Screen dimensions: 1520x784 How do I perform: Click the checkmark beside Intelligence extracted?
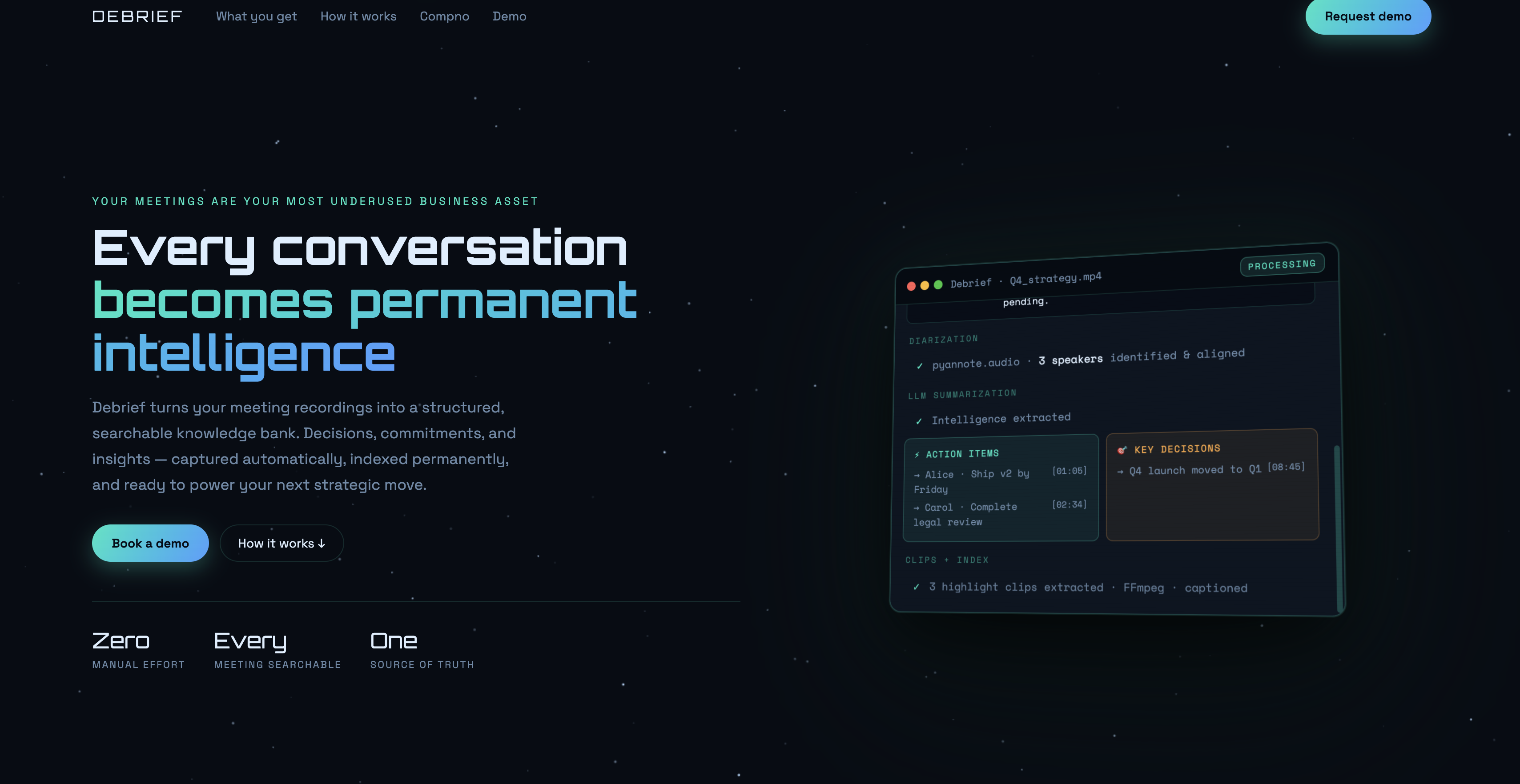919,420
